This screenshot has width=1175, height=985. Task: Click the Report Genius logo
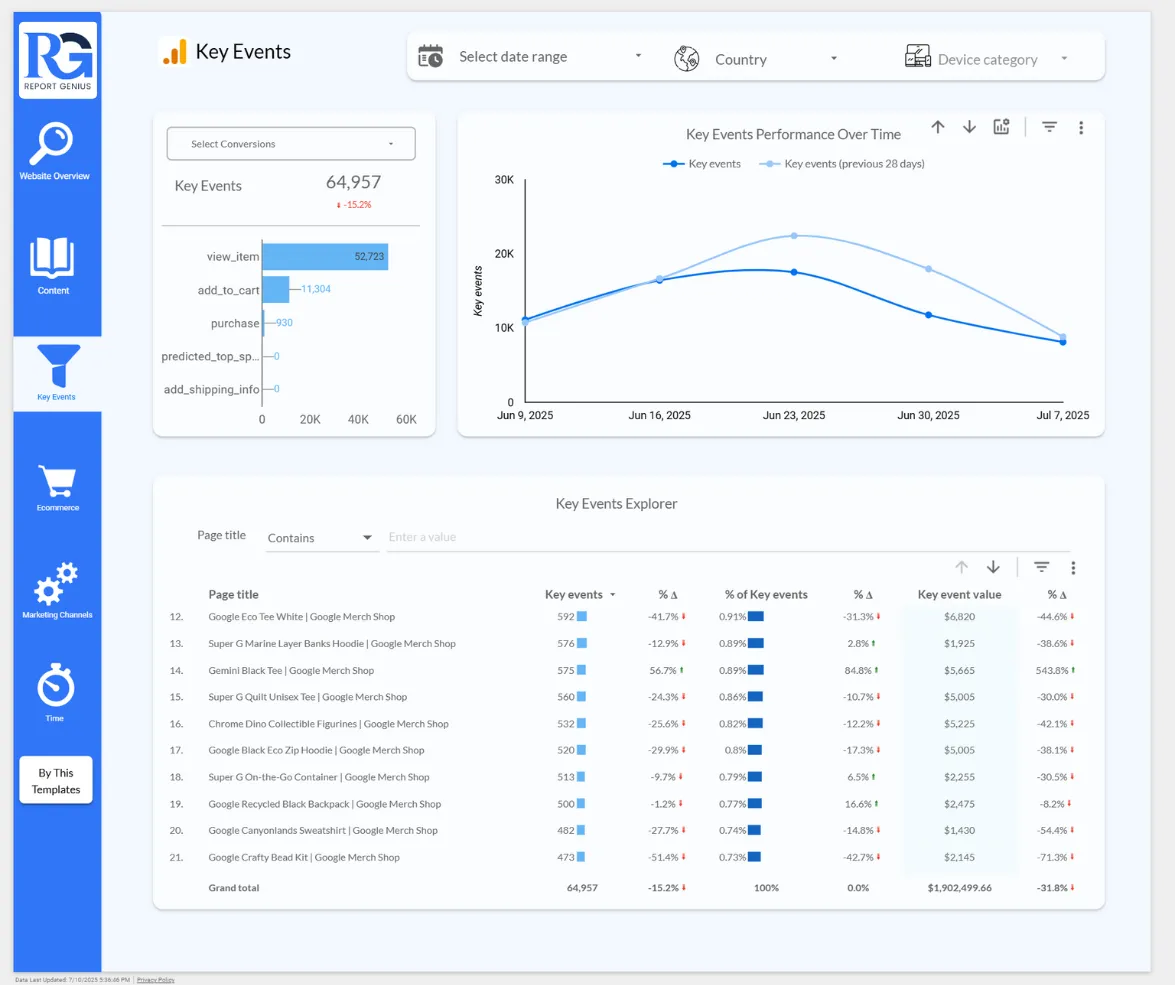[x=58, y=59]
